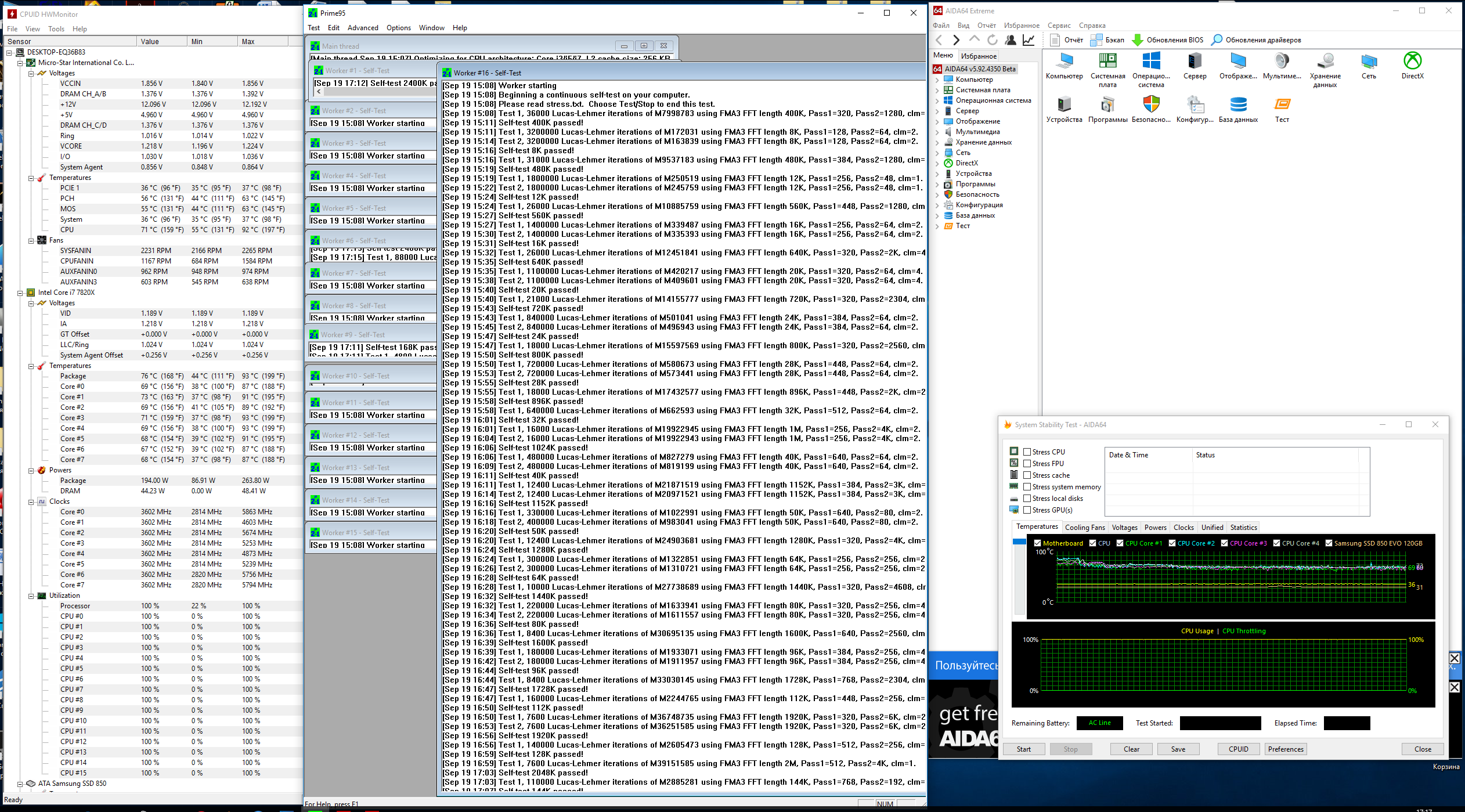The image size is (1465, 812).
Task: Click the Preferences button
Action: point(1285,749)
